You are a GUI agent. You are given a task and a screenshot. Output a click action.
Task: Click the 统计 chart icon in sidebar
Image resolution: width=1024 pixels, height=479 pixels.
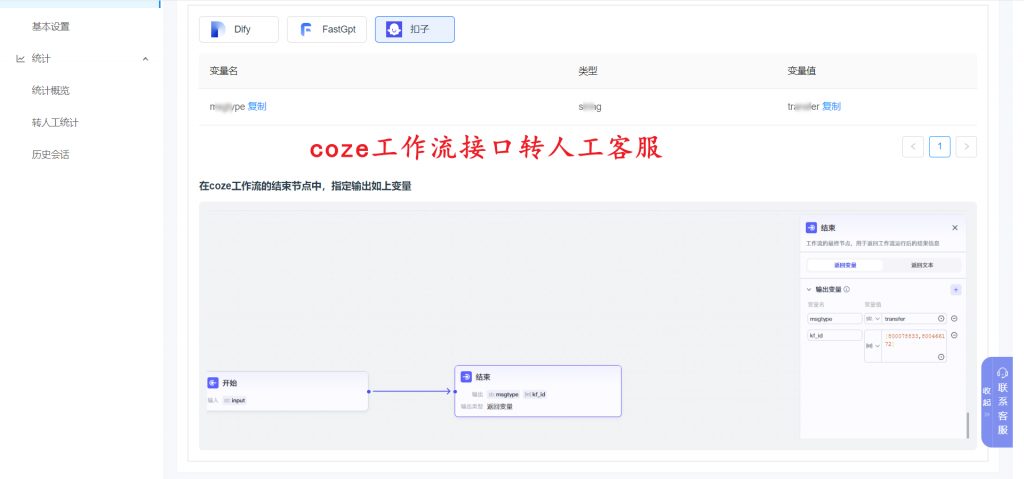coord(20,59)
